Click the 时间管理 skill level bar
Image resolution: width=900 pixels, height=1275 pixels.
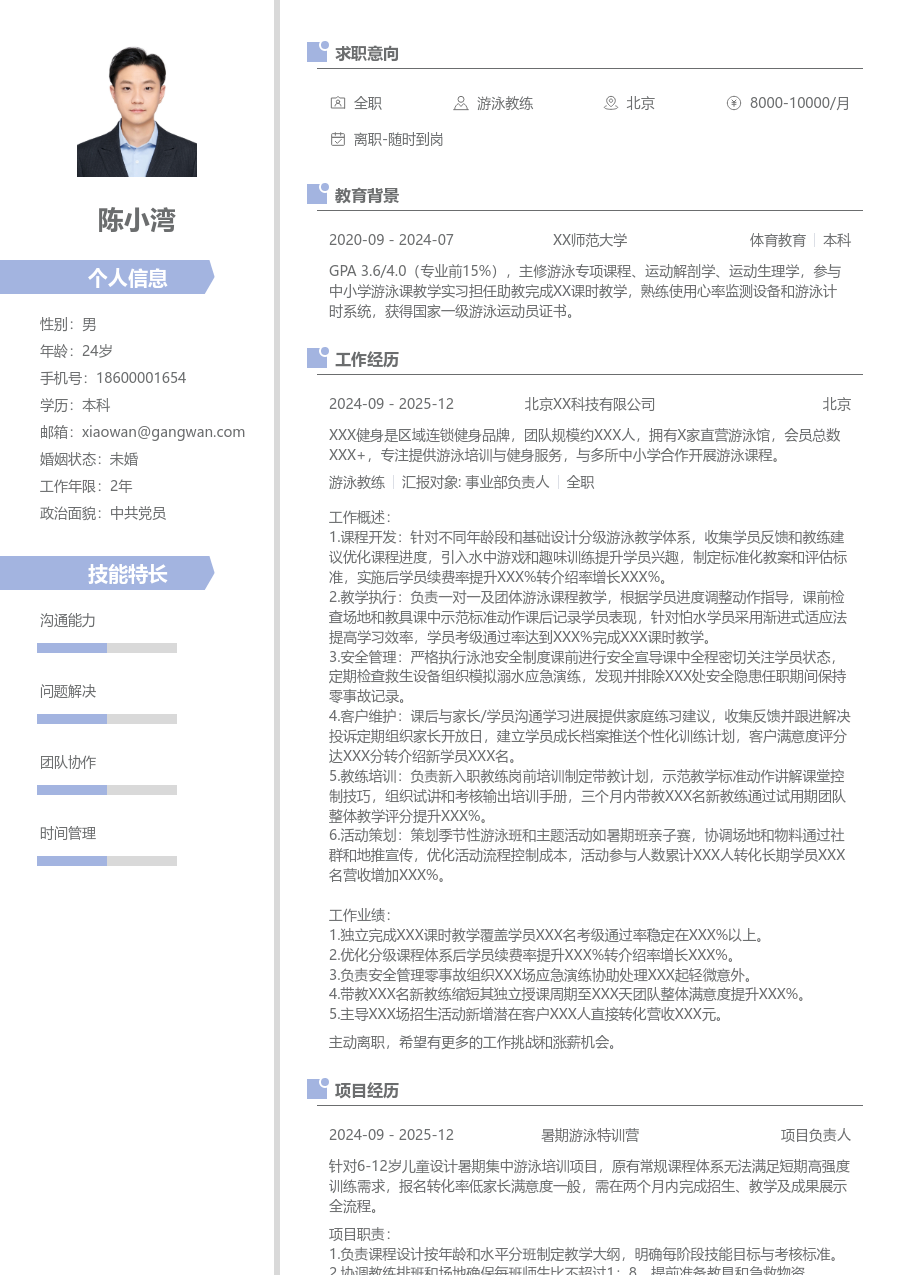click(107, 861)
